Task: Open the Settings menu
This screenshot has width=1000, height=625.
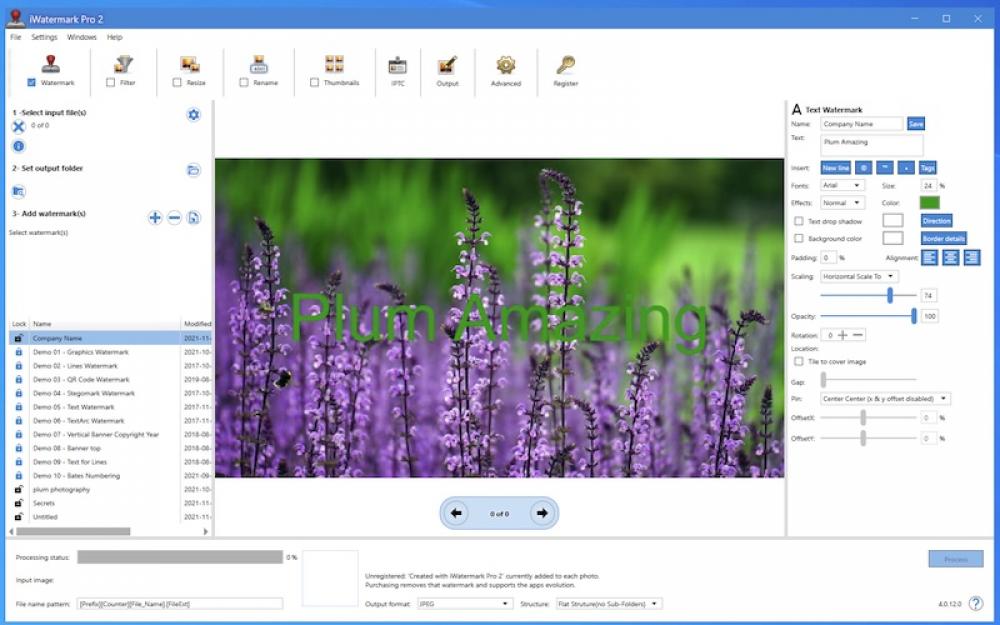Action: tap(43, 37)
